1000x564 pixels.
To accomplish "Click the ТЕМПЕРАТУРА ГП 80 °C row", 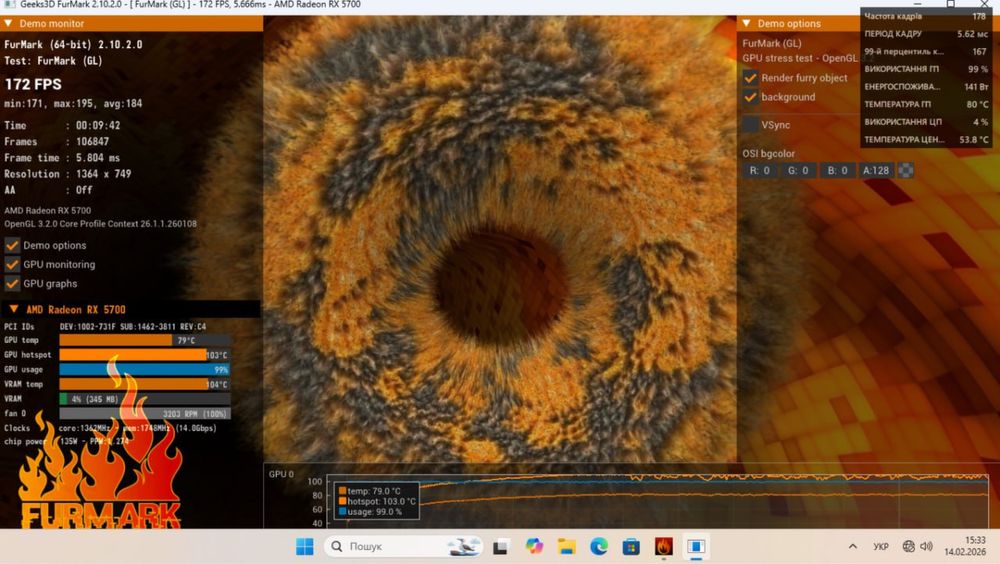I will click(x=926, y=105).
